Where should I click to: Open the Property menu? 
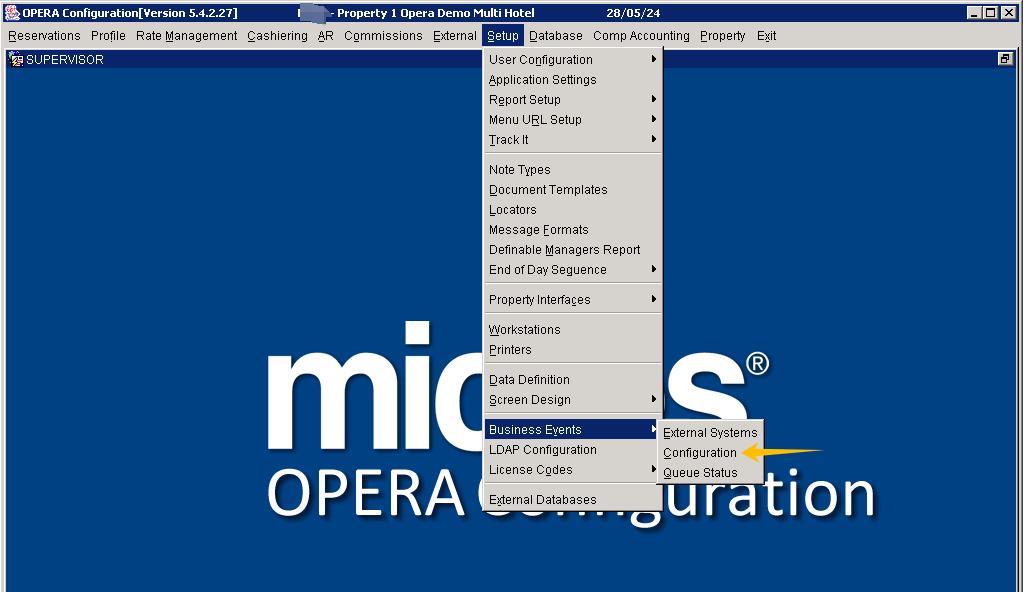pyautogui.click(x=722, y=36)
